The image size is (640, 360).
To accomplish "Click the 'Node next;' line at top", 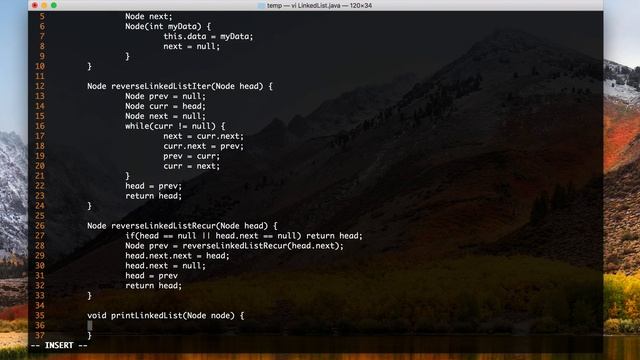I will tap(149, 16).
